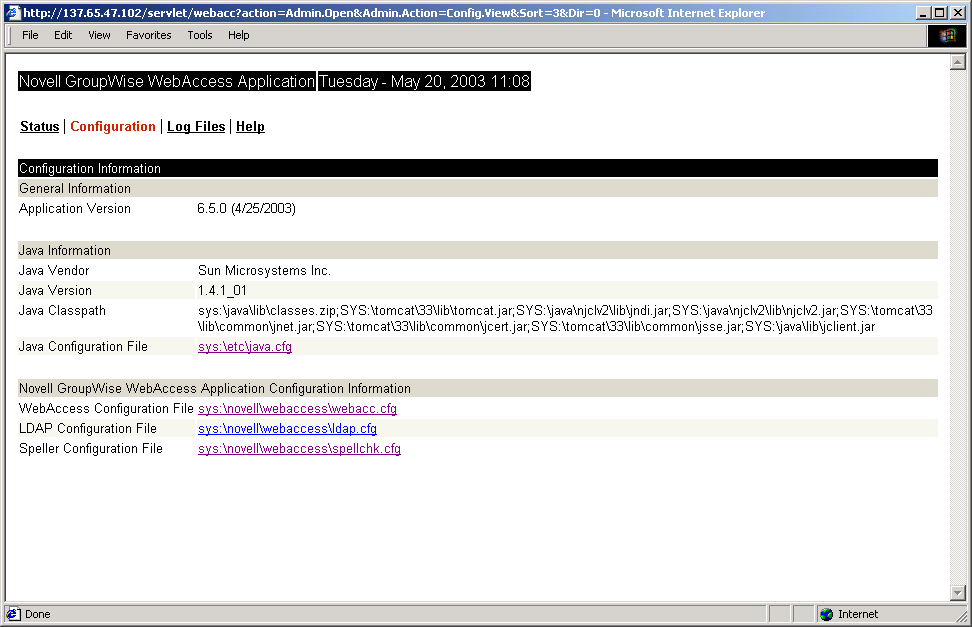Image resolution: width=972 pixels, height=627 pixels.
Task: Click the animated browser logo at top right
Action: (946, 35)
